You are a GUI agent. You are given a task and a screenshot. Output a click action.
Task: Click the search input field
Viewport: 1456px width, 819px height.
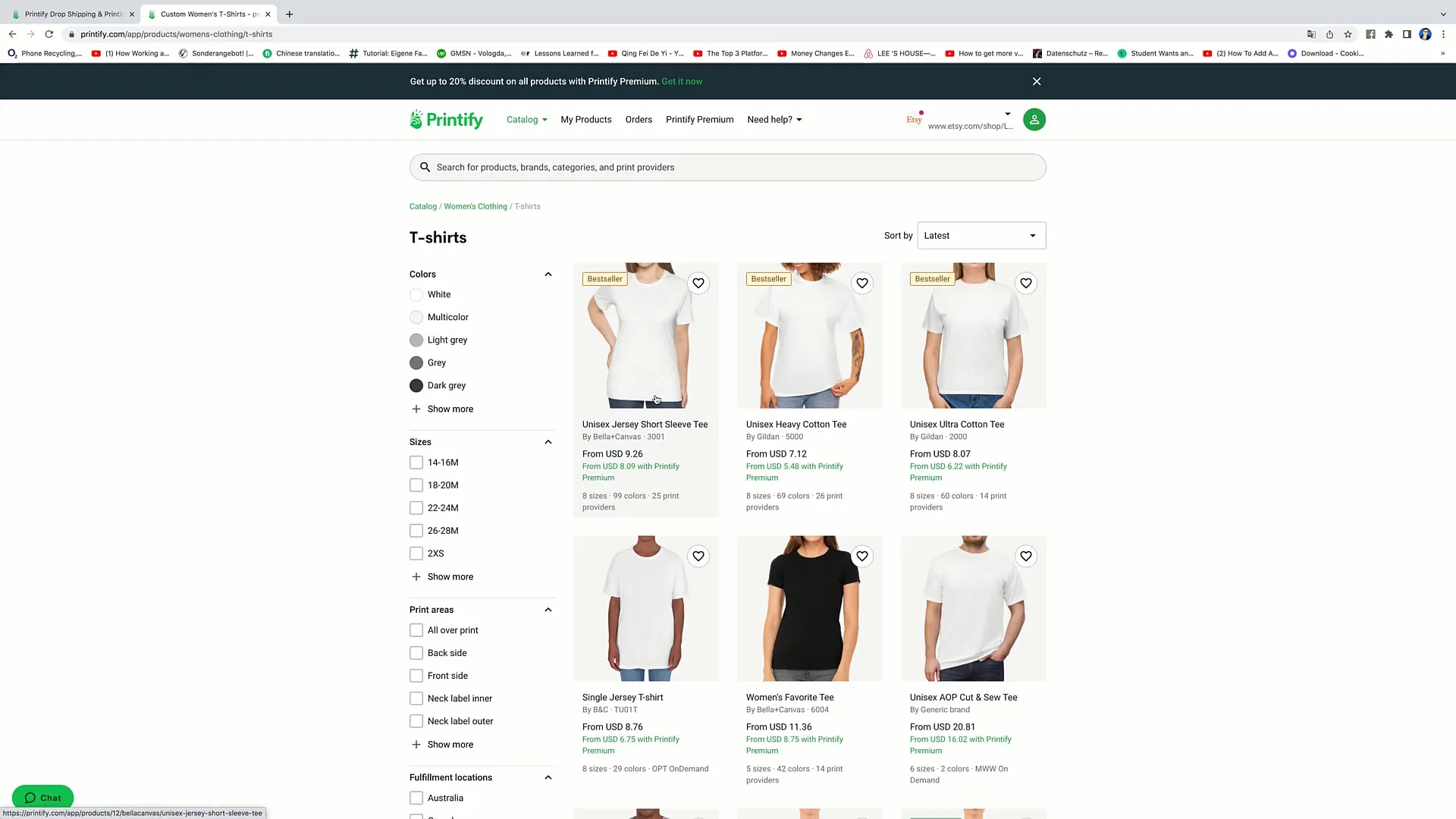[x=728, y=167]
